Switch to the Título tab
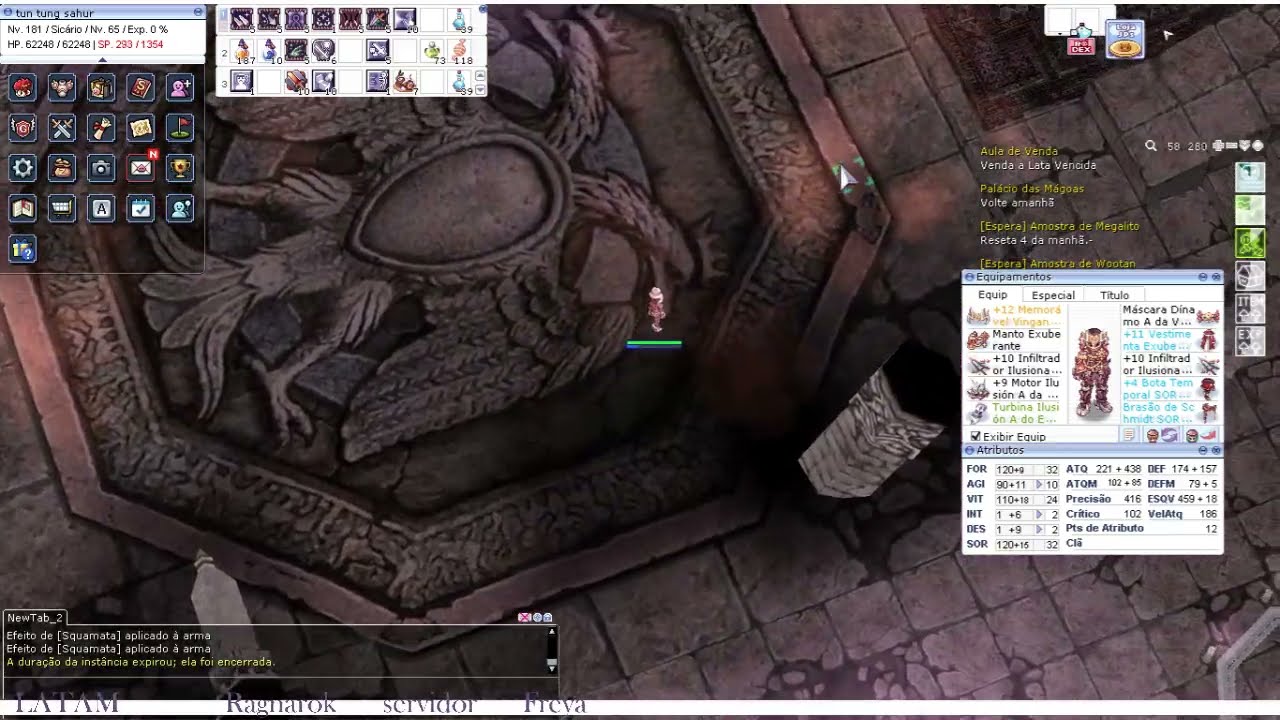1280x720 pixels. tap(1114, 295)
